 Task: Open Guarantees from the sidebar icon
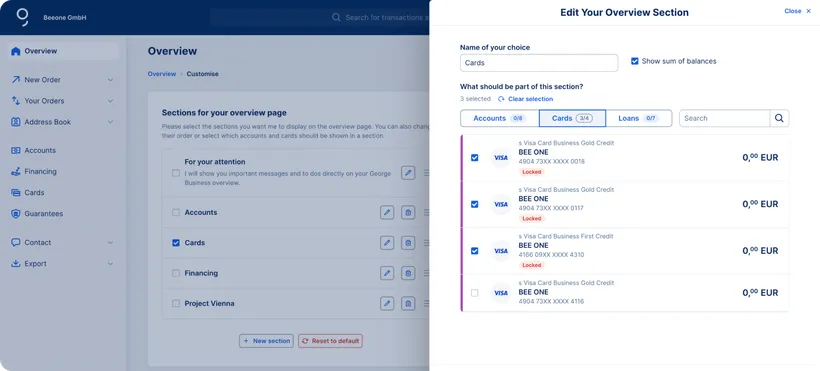pyautogui.click(x=16, y=214)
